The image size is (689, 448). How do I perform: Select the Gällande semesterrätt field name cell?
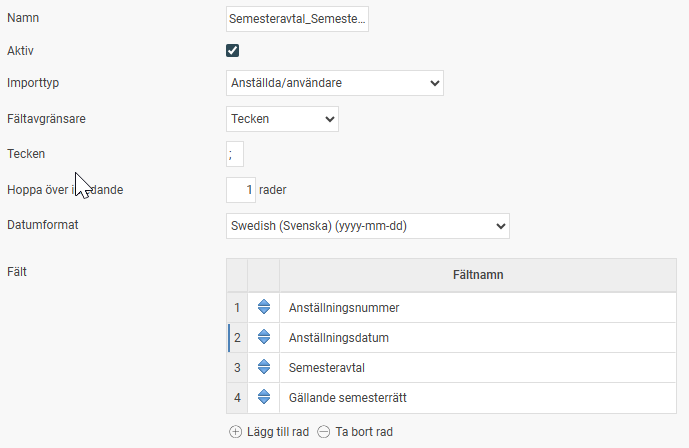click(x=478, y=397)
